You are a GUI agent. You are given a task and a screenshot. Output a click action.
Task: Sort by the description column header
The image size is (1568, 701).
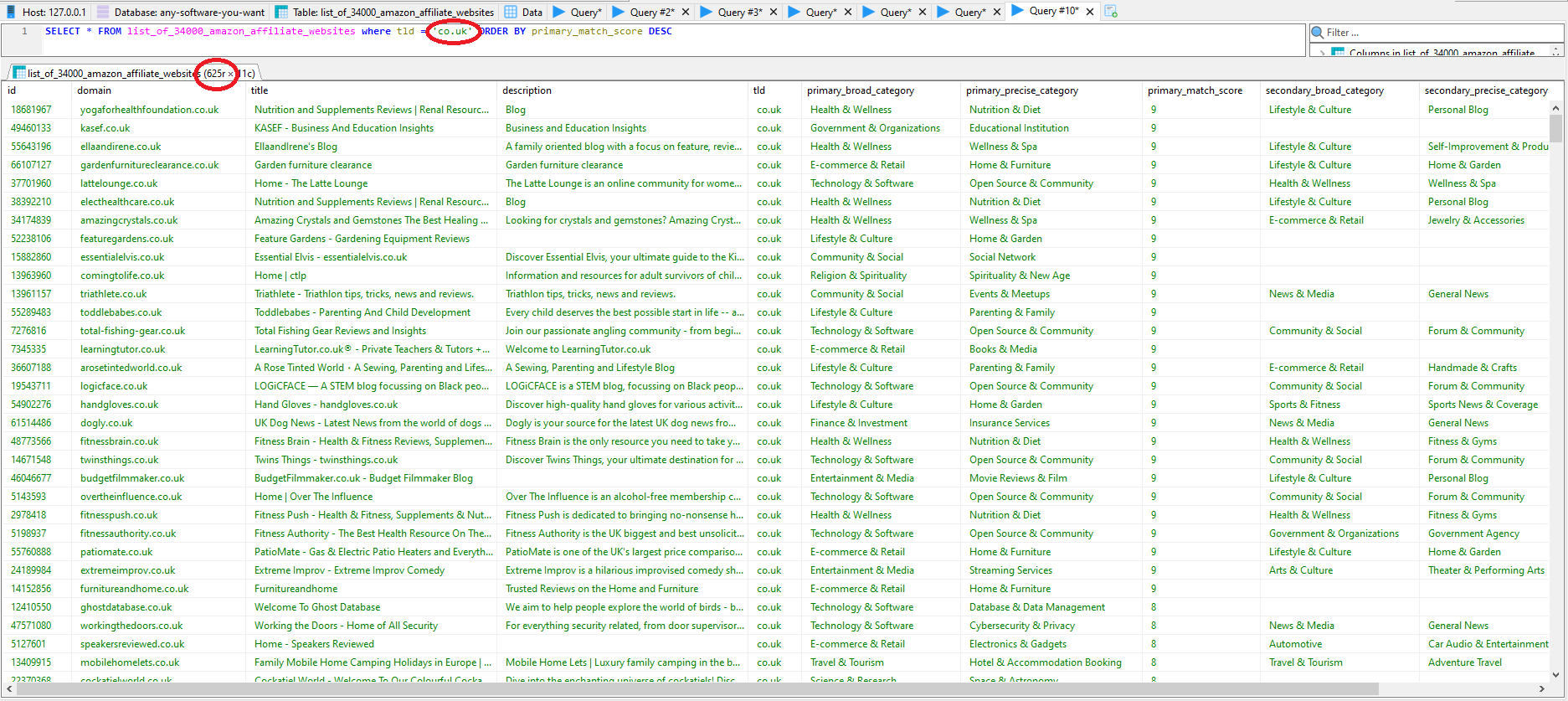pyautogui.click(x=624, y=90)
